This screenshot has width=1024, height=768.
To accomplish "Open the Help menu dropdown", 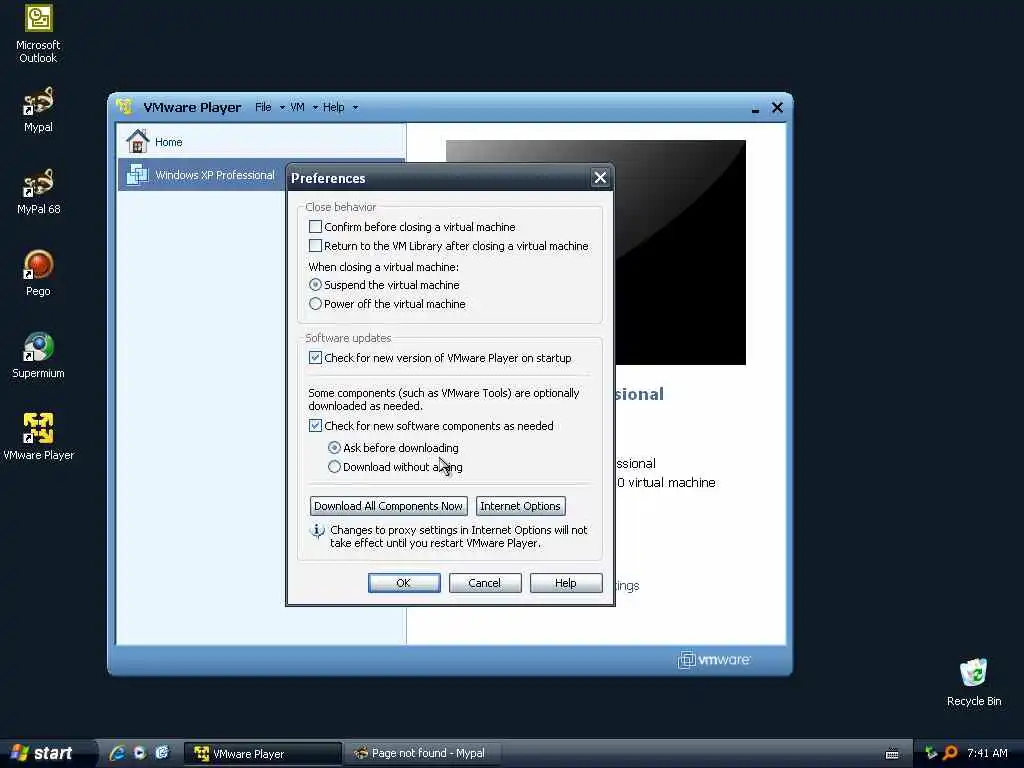I will (x=340, y=107).
